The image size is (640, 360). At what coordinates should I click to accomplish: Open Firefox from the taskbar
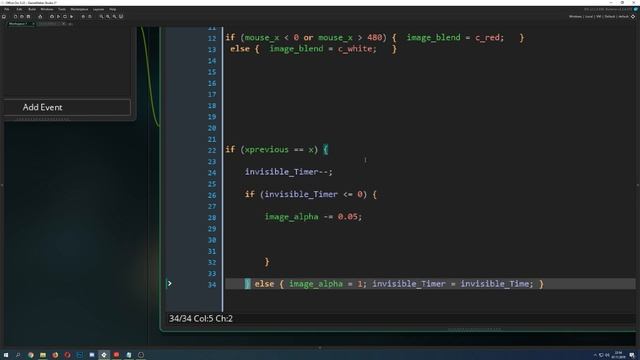pyautogui.click(x=55, y=355)
